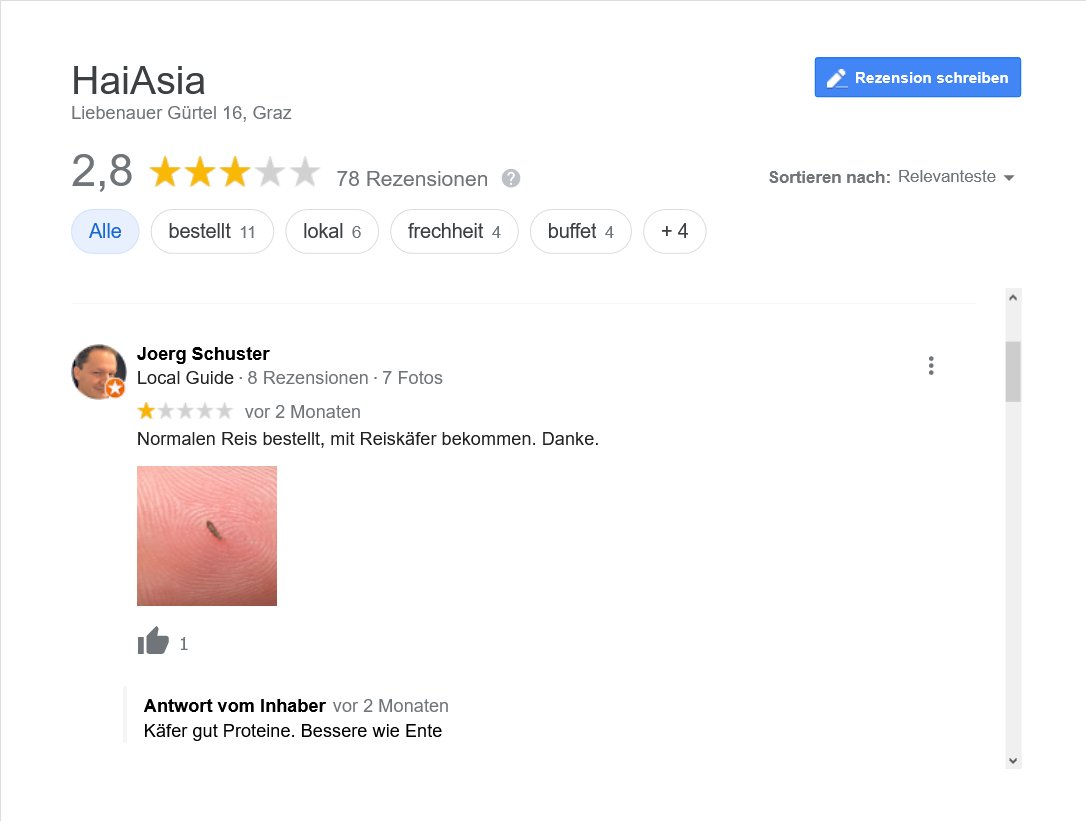Click the pencil icon on Rezension schreiben

[837, 78]
